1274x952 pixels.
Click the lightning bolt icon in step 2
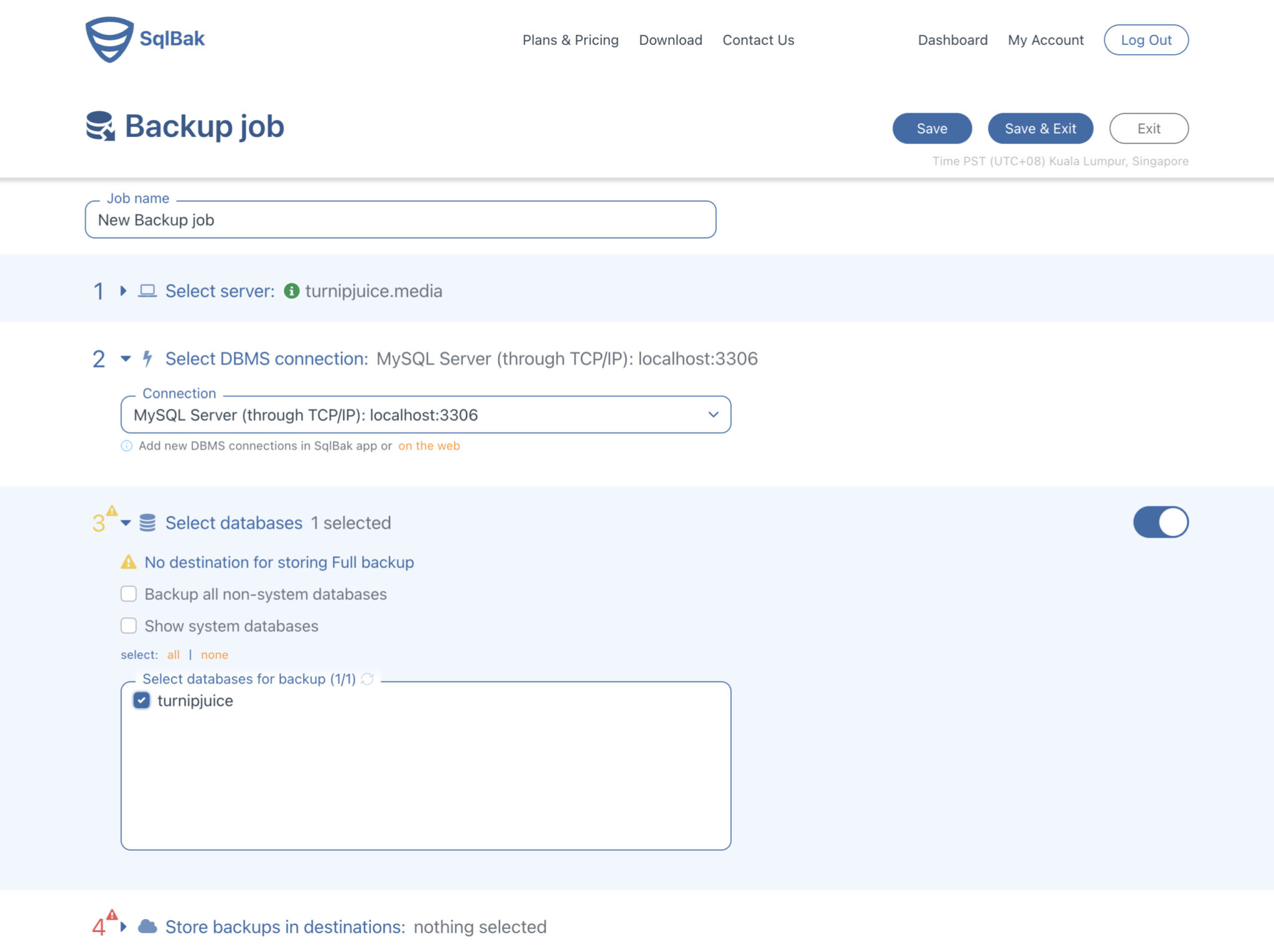pyautogui.click(x=147, y=358)
